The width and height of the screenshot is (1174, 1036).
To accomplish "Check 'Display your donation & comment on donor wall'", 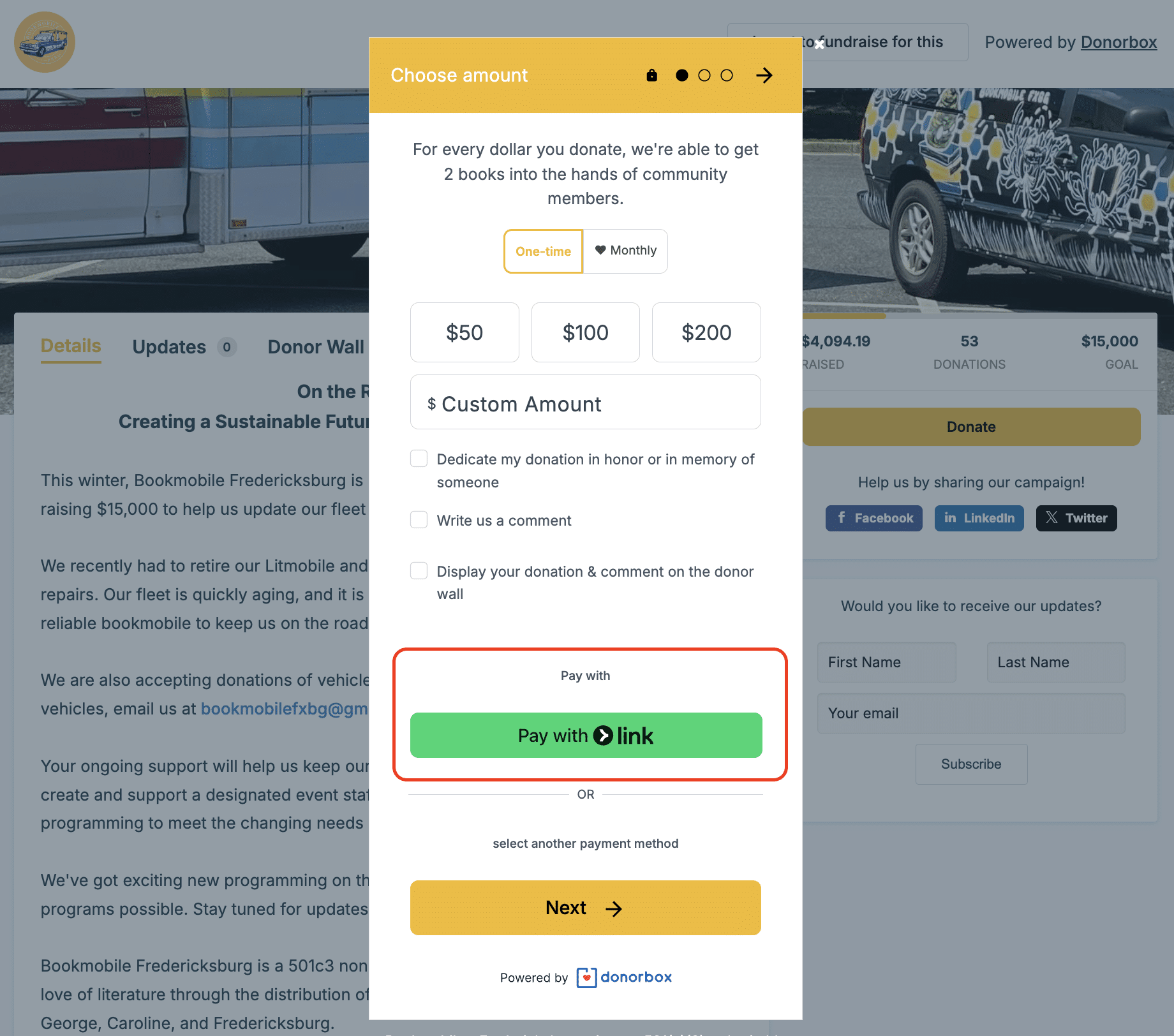I will (x=419, y=570).
